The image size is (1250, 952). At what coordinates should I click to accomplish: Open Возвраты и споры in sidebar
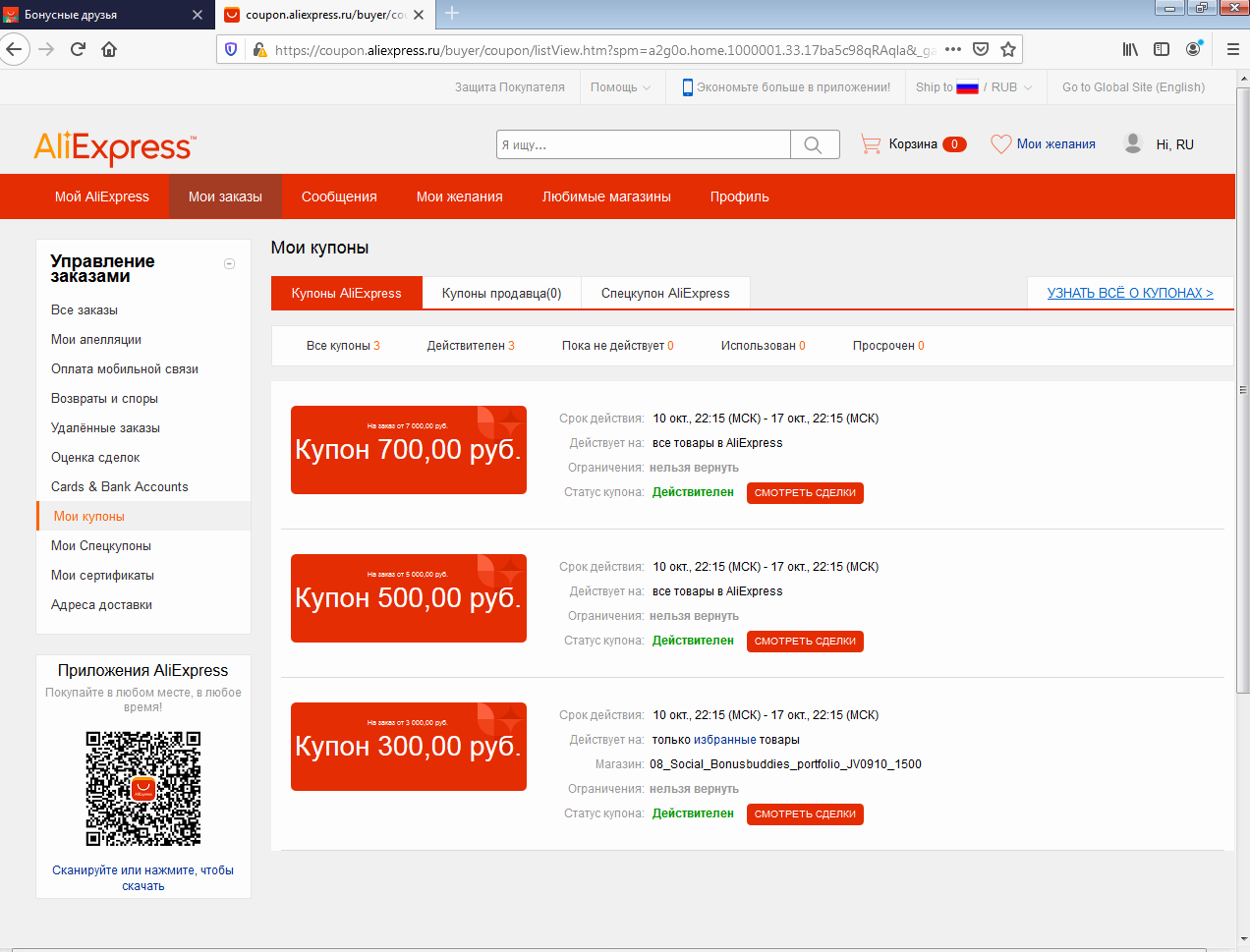(104, 399)
